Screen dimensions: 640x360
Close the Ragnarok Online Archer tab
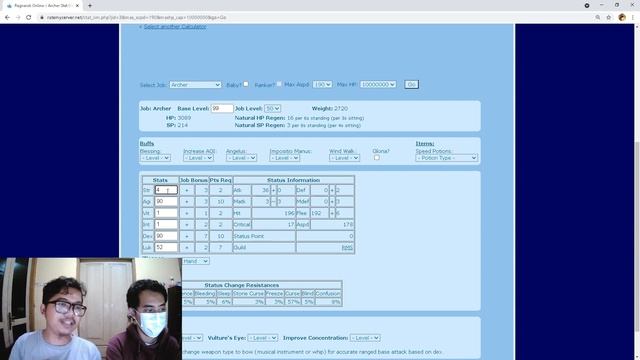coord(77,6)
